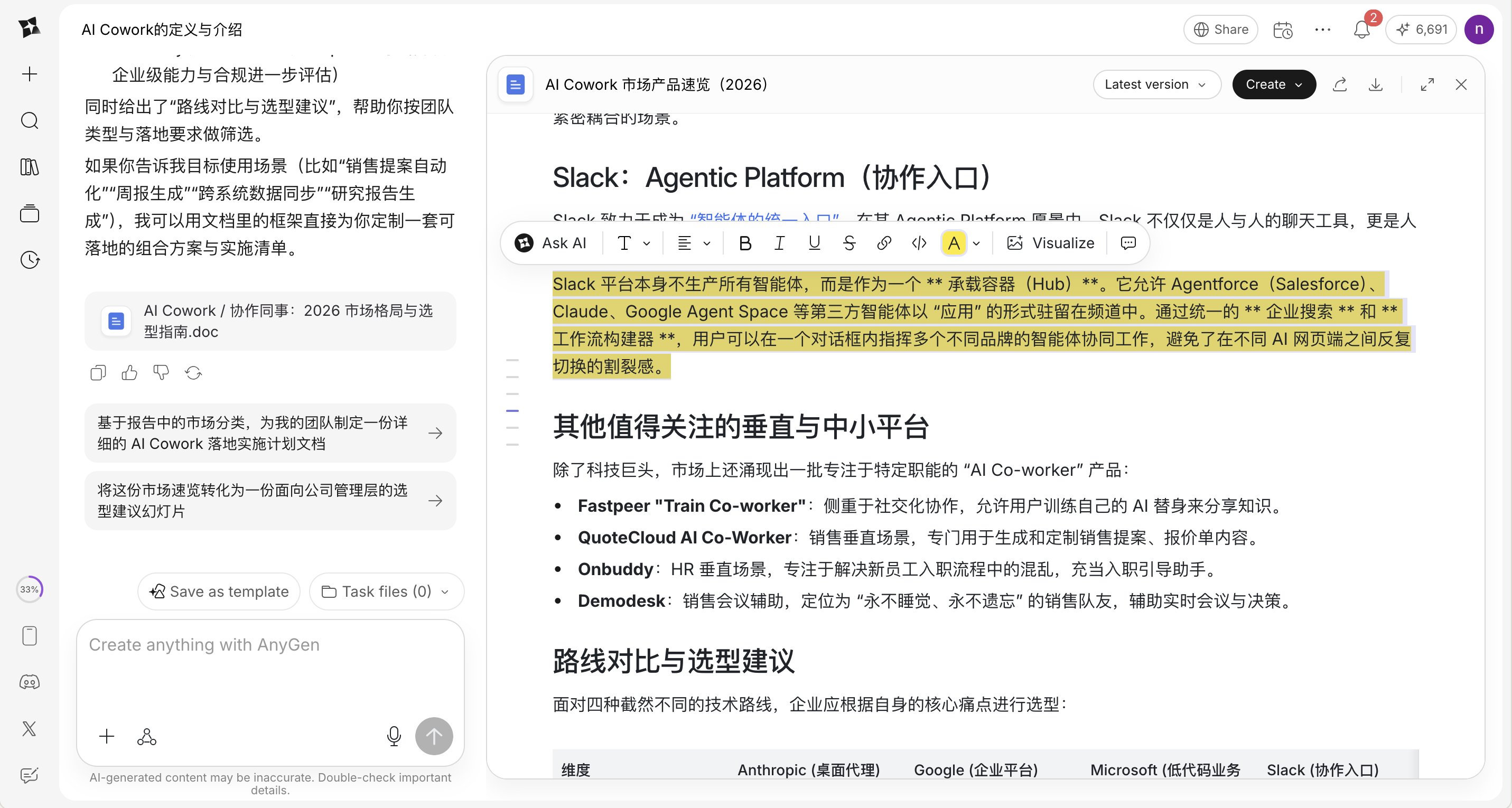
Task: Open search from the left sidebar
Action: click(x=29, y=120)
